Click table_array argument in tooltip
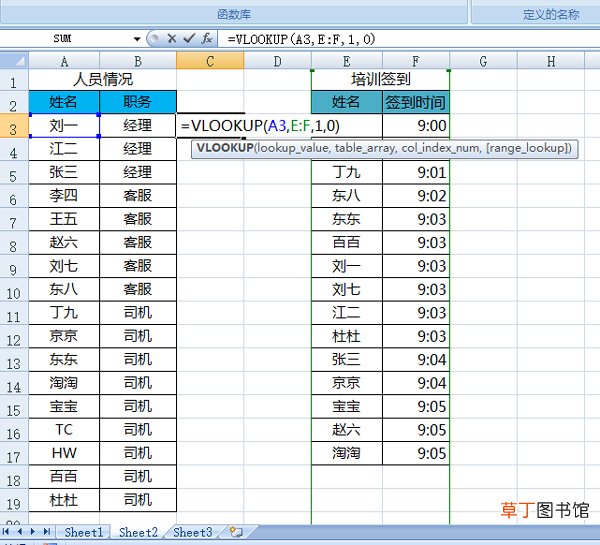Viewport: 600px width, 545px height. [x=365, y=148]
